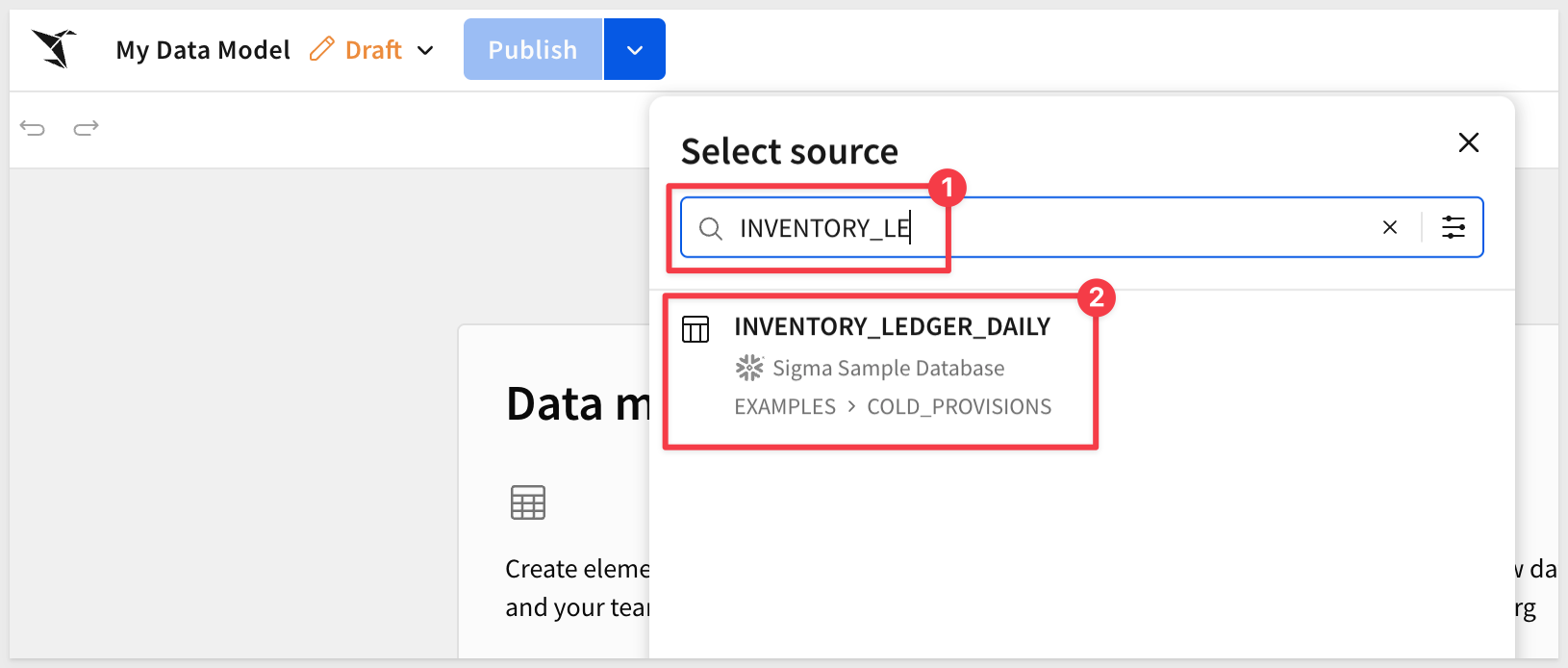Click the pencil edit icon beside Draft
1568x668 pixels.
coord(321,49)
